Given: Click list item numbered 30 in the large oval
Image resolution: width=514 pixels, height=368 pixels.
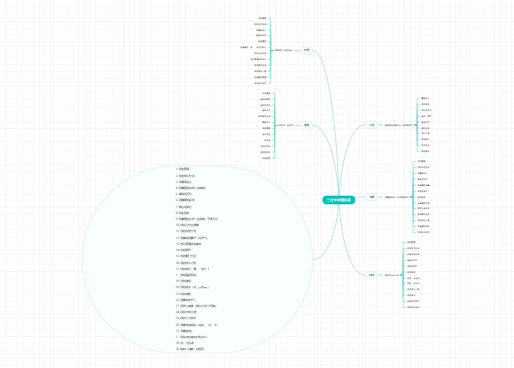Looking at the screenshot, I should (190, 349).
